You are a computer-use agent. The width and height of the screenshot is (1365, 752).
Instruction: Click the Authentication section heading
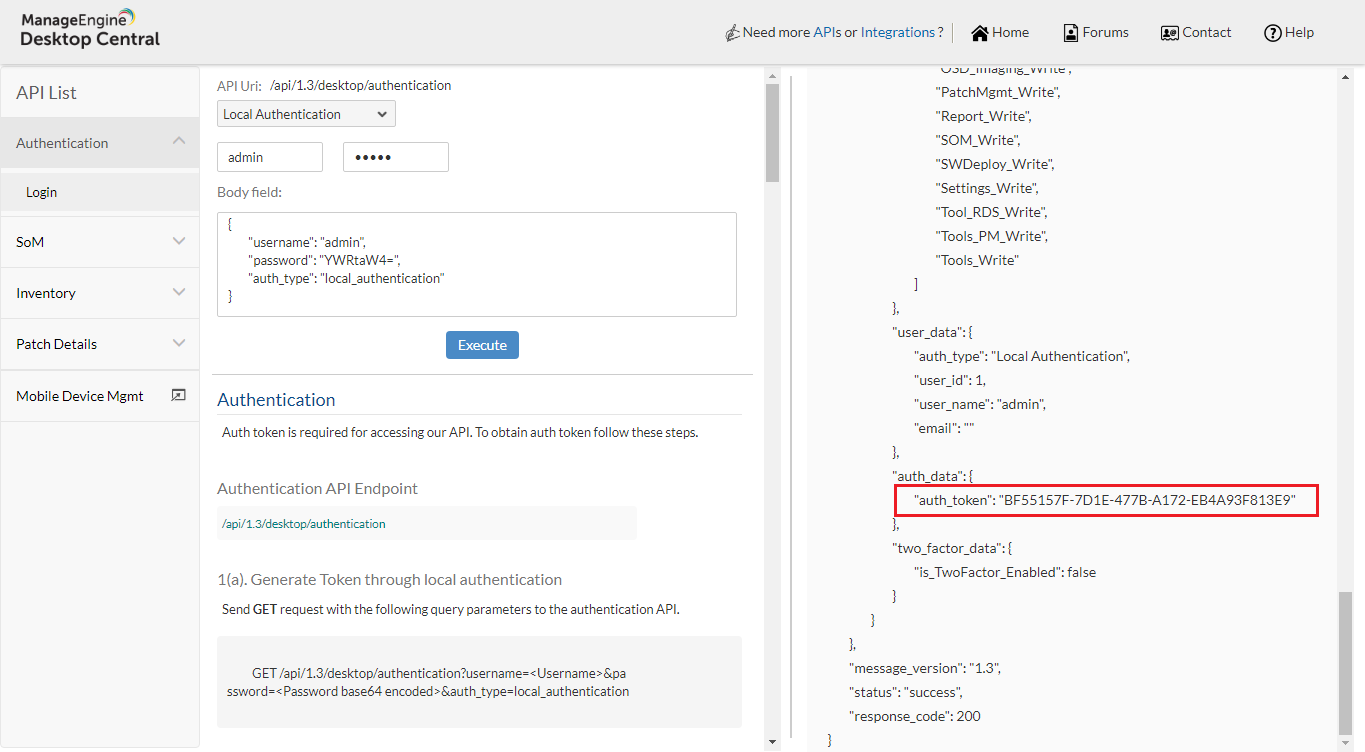pyautogui.click(x=276, y=400)
